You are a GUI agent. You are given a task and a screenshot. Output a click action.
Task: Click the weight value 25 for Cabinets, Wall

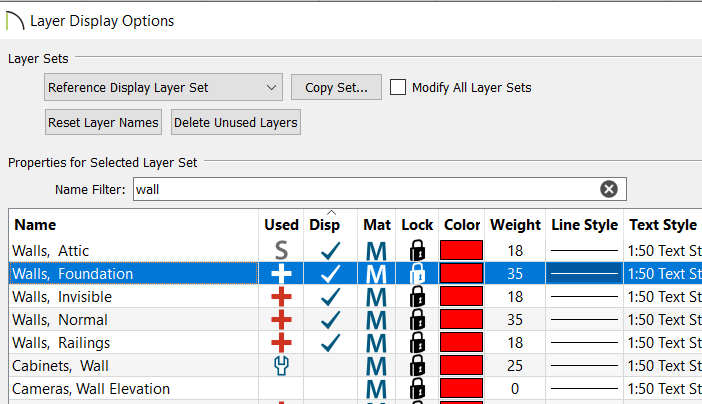coord(515,366)
